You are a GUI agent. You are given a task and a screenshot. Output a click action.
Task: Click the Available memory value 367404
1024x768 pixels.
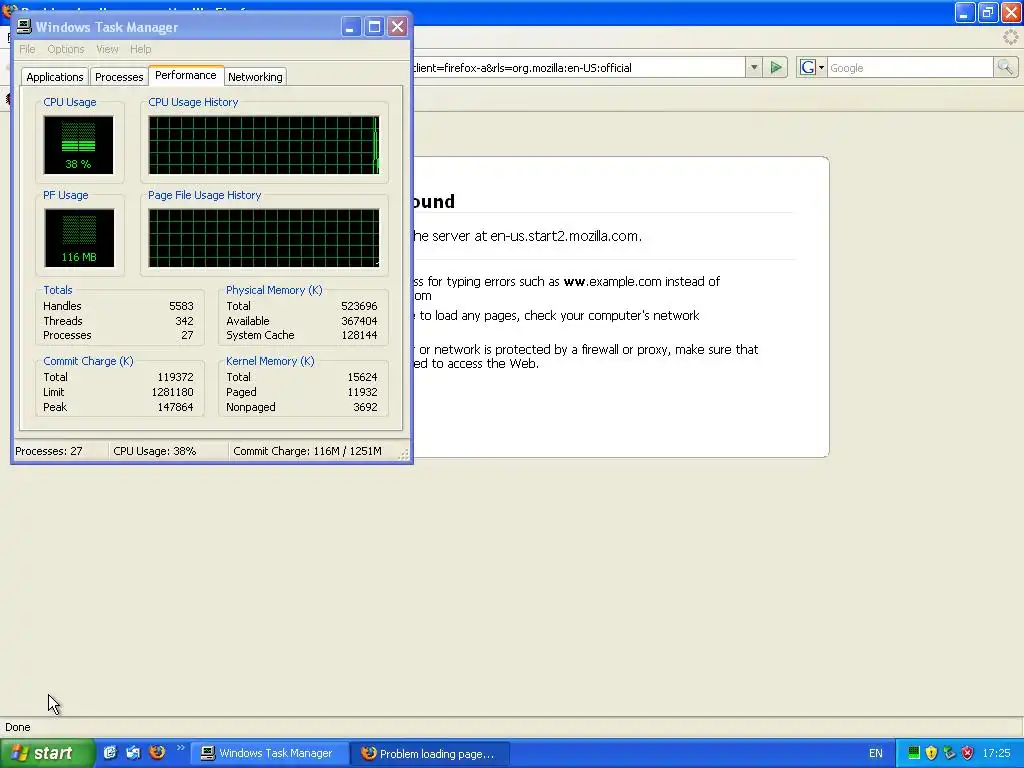click(x=359, y=321)
